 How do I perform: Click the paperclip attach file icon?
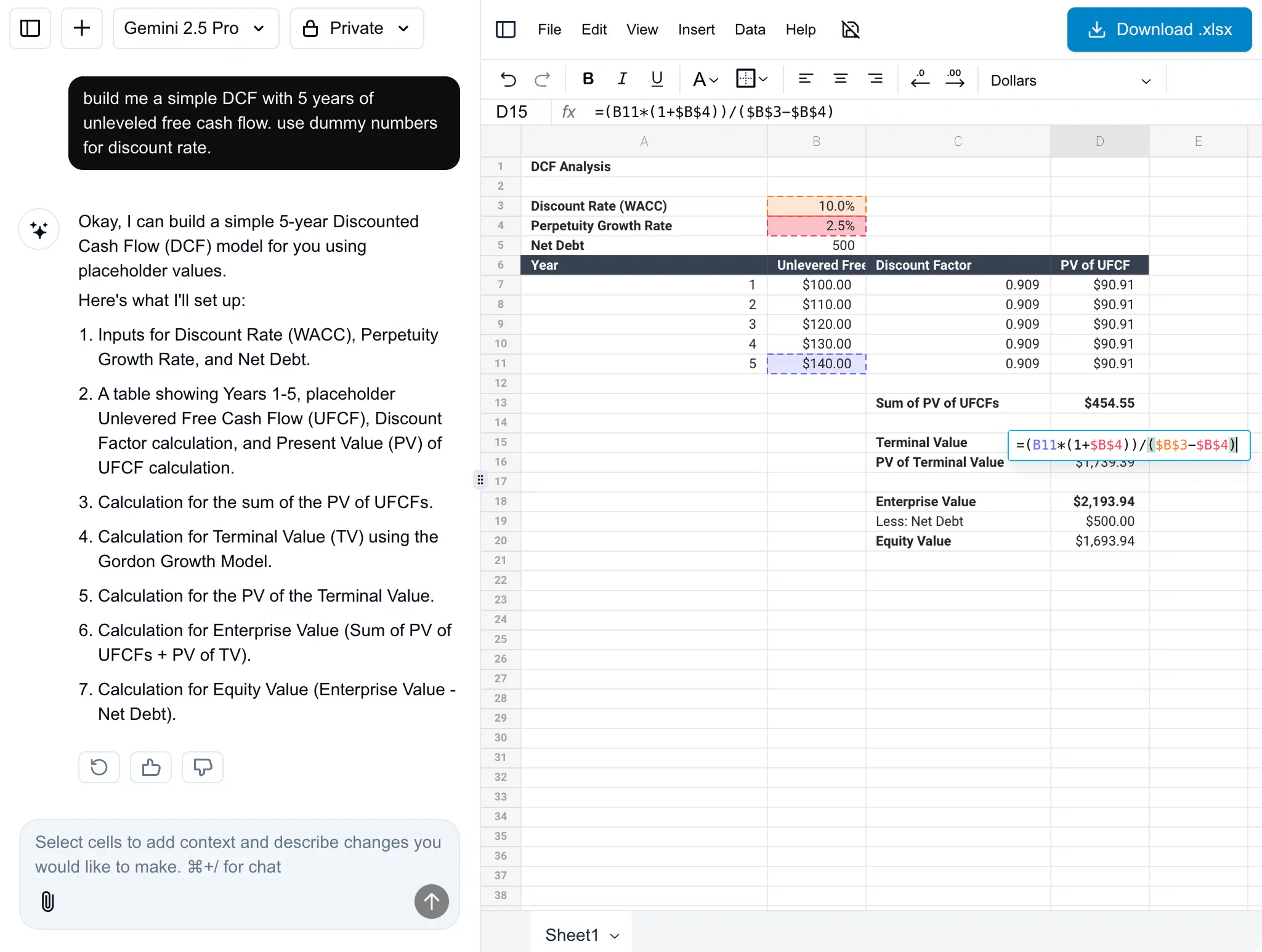click(x=47, y=902)
